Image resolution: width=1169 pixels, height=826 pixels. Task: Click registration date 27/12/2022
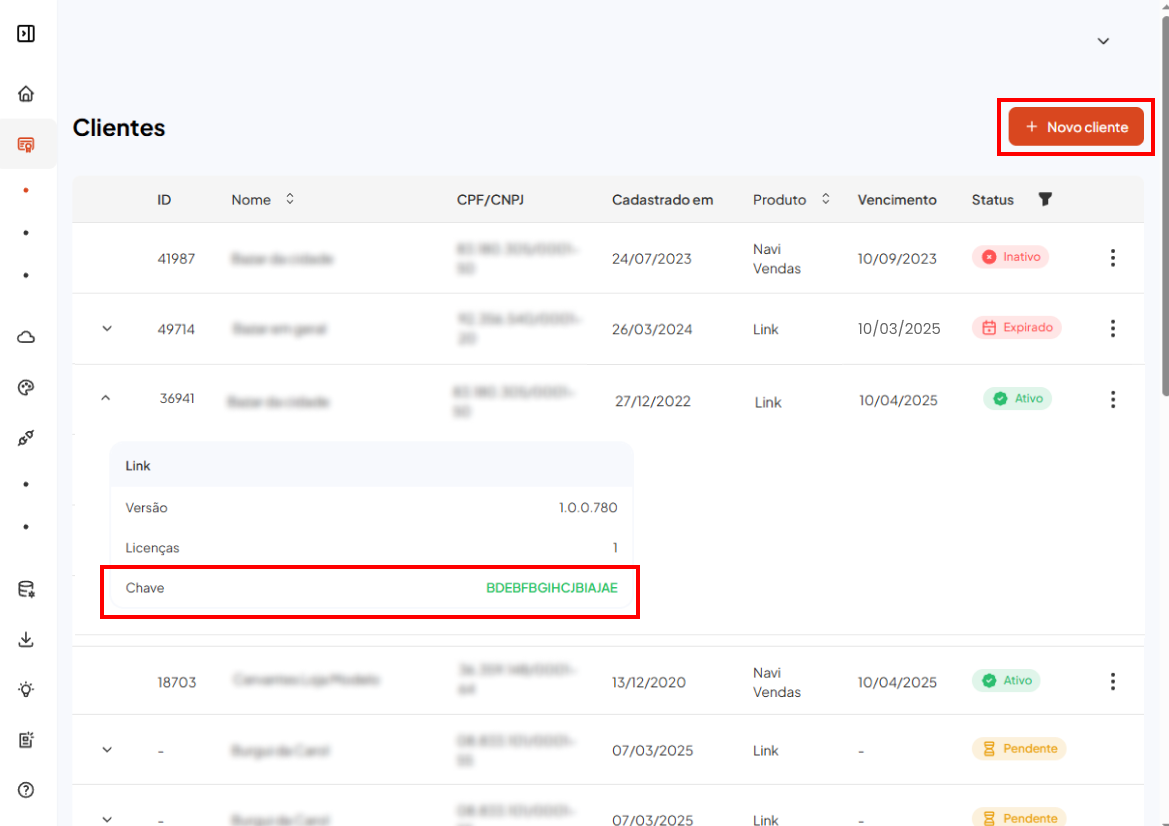(653, 401)
